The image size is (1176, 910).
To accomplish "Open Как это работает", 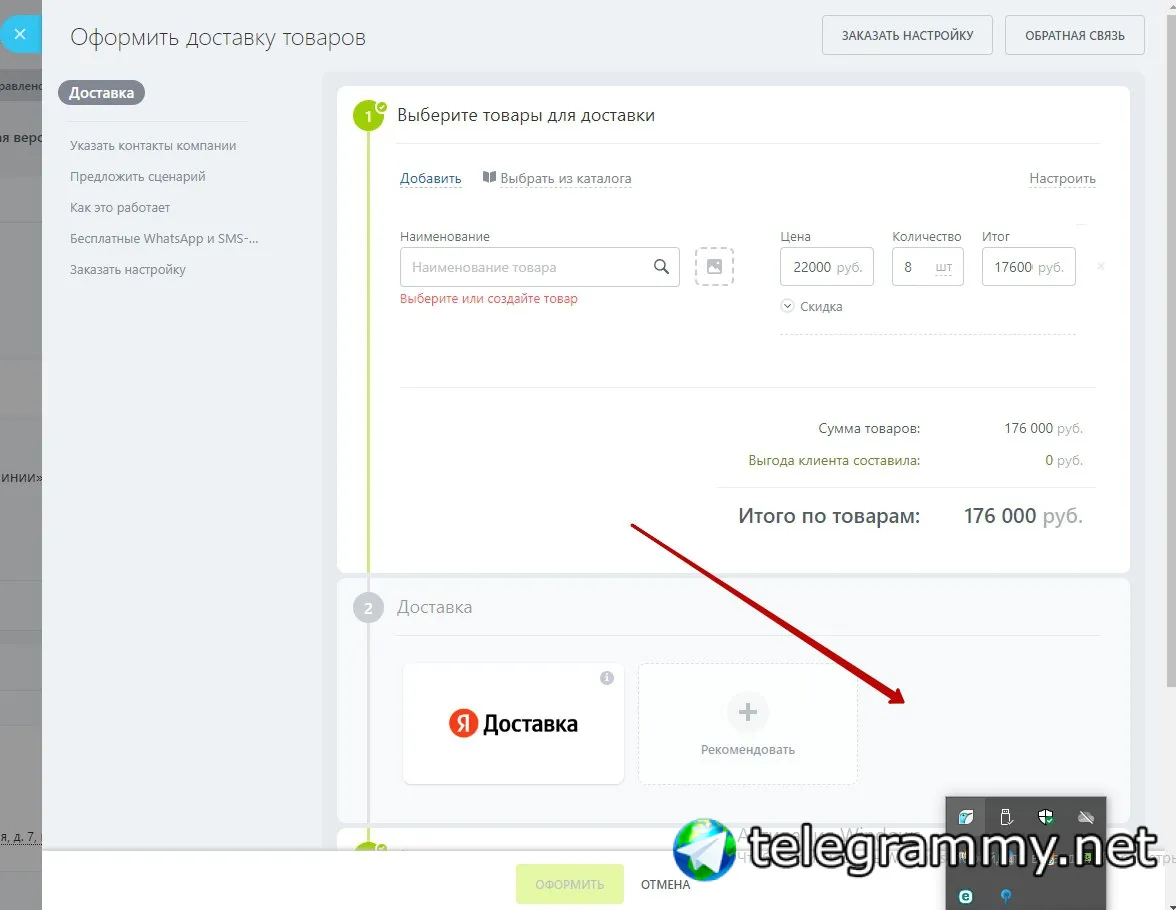I will tap(120, 207).
